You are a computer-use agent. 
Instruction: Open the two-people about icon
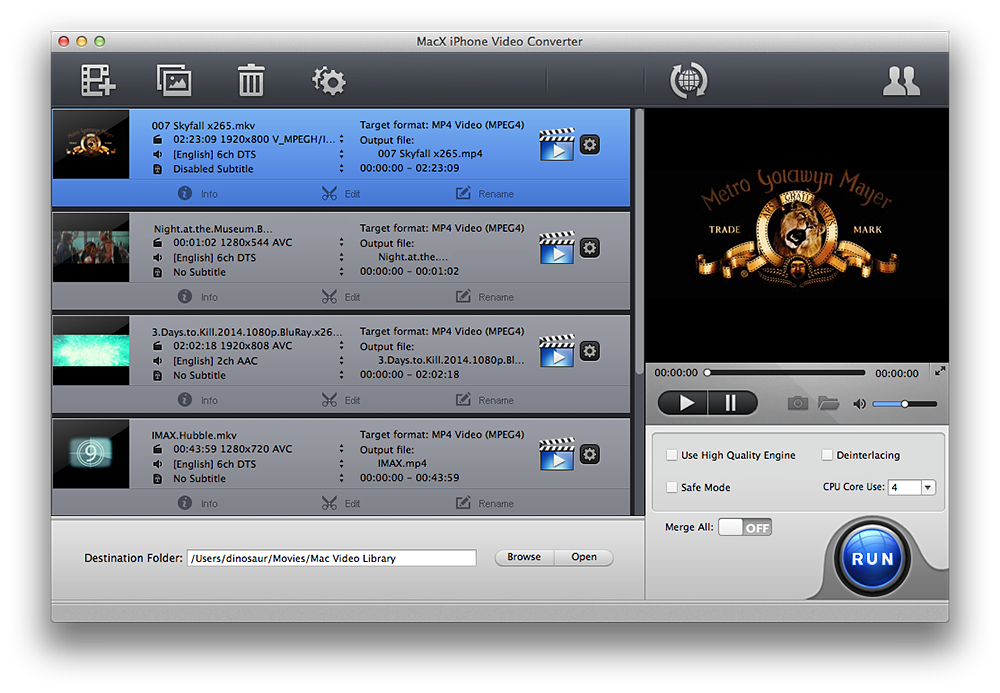(901, 81)
